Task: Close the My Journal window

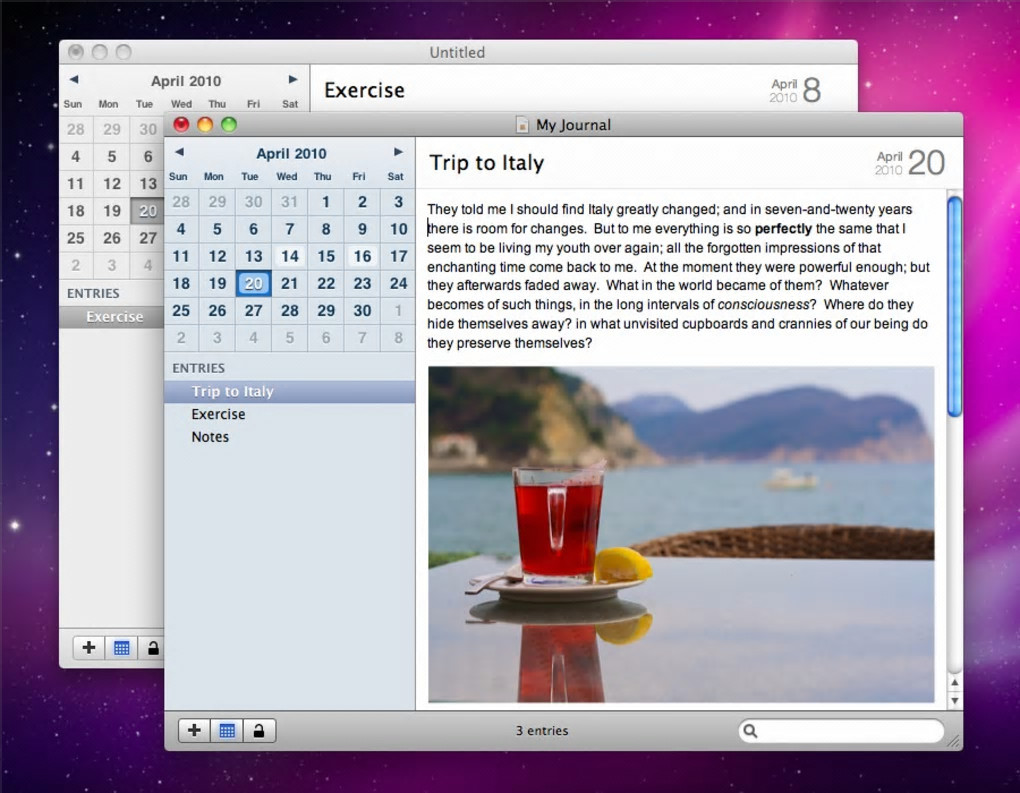Action: coord(181,124)
